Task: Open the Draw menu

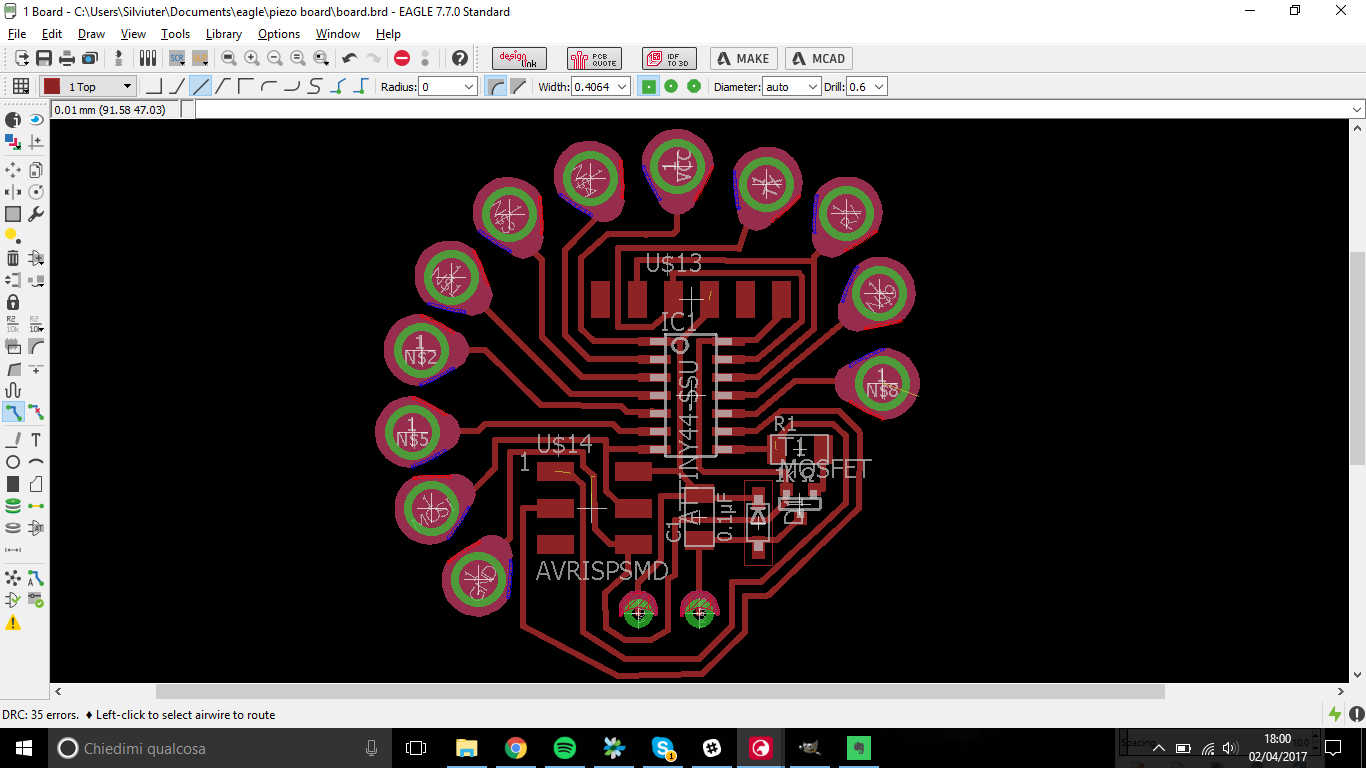Action: click(x=91, y=34)
